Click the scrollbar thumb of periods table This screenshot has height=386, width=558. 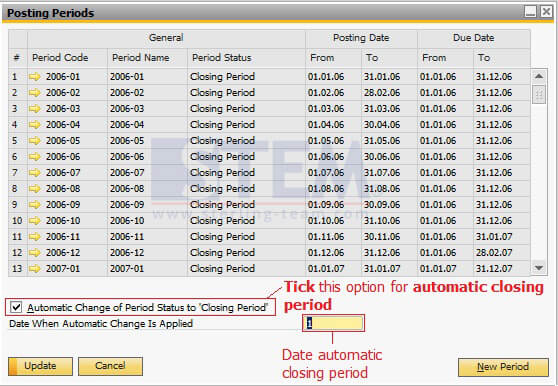point(539,95)
